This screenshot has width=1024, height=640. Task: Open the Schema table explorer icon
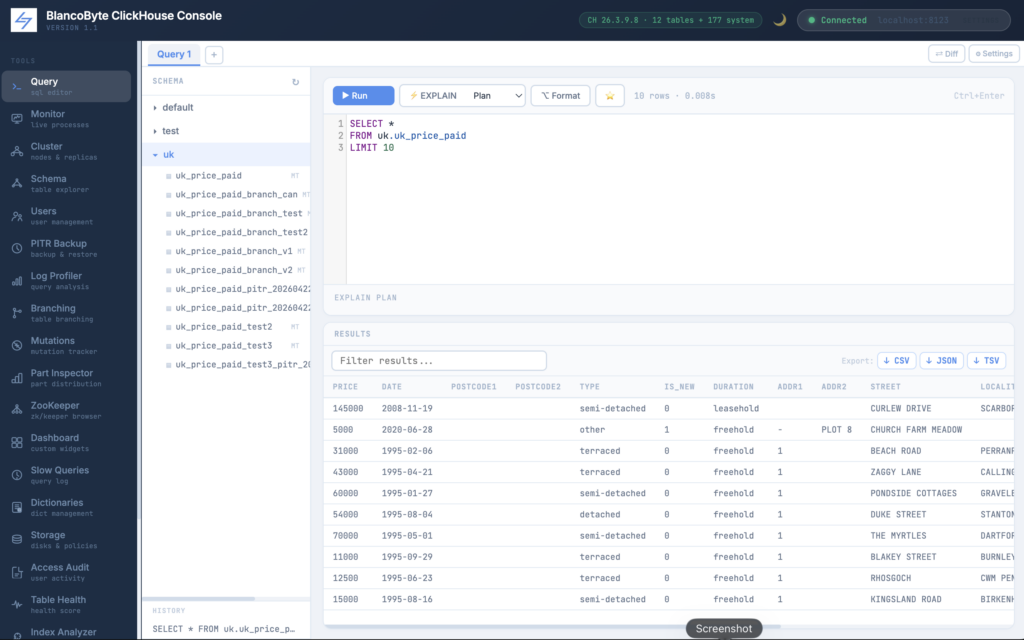pyautogui.click(x=17, y=184)
